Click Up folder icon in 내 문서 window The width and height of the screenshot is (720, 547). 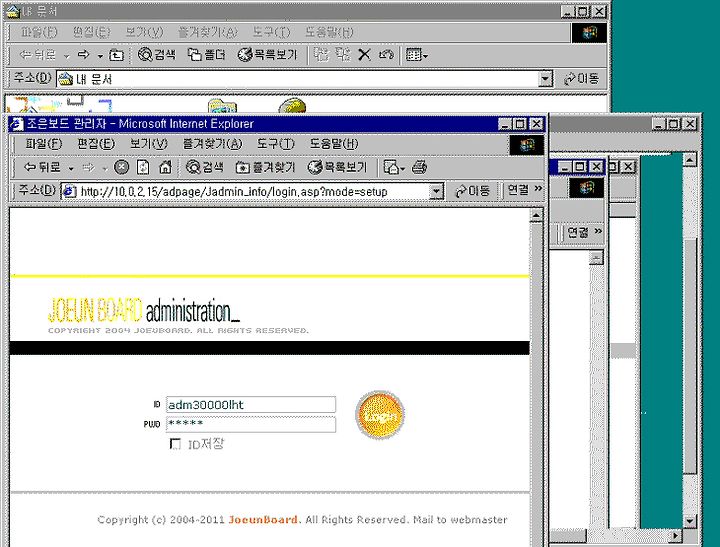(117, 56)
